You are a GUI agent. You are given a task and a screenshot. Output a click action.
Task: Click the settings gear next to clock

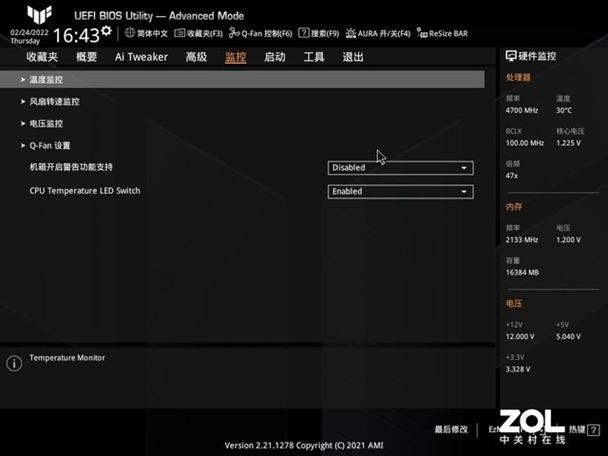coord(106,30)
